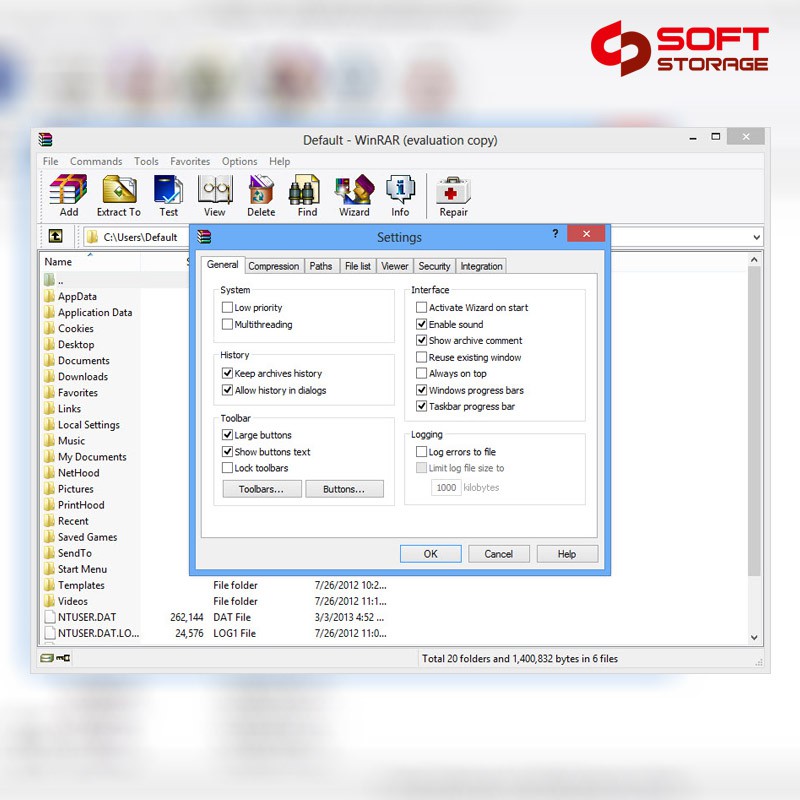This screenshot has height=800, width=800.
Task: Select the Music folder icon
Action: [49, 440]
